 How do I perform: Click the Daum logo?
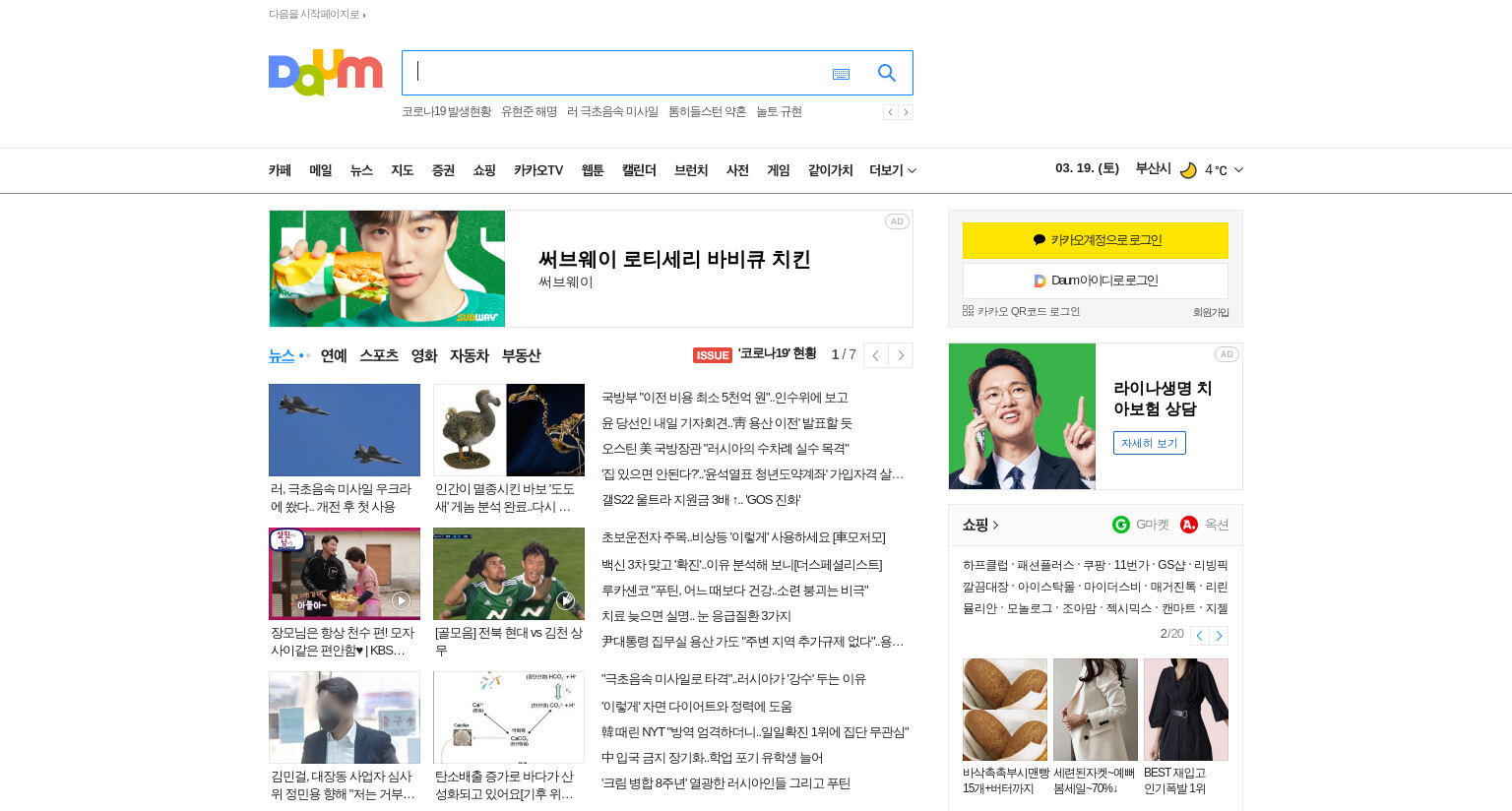coord(325,73)
